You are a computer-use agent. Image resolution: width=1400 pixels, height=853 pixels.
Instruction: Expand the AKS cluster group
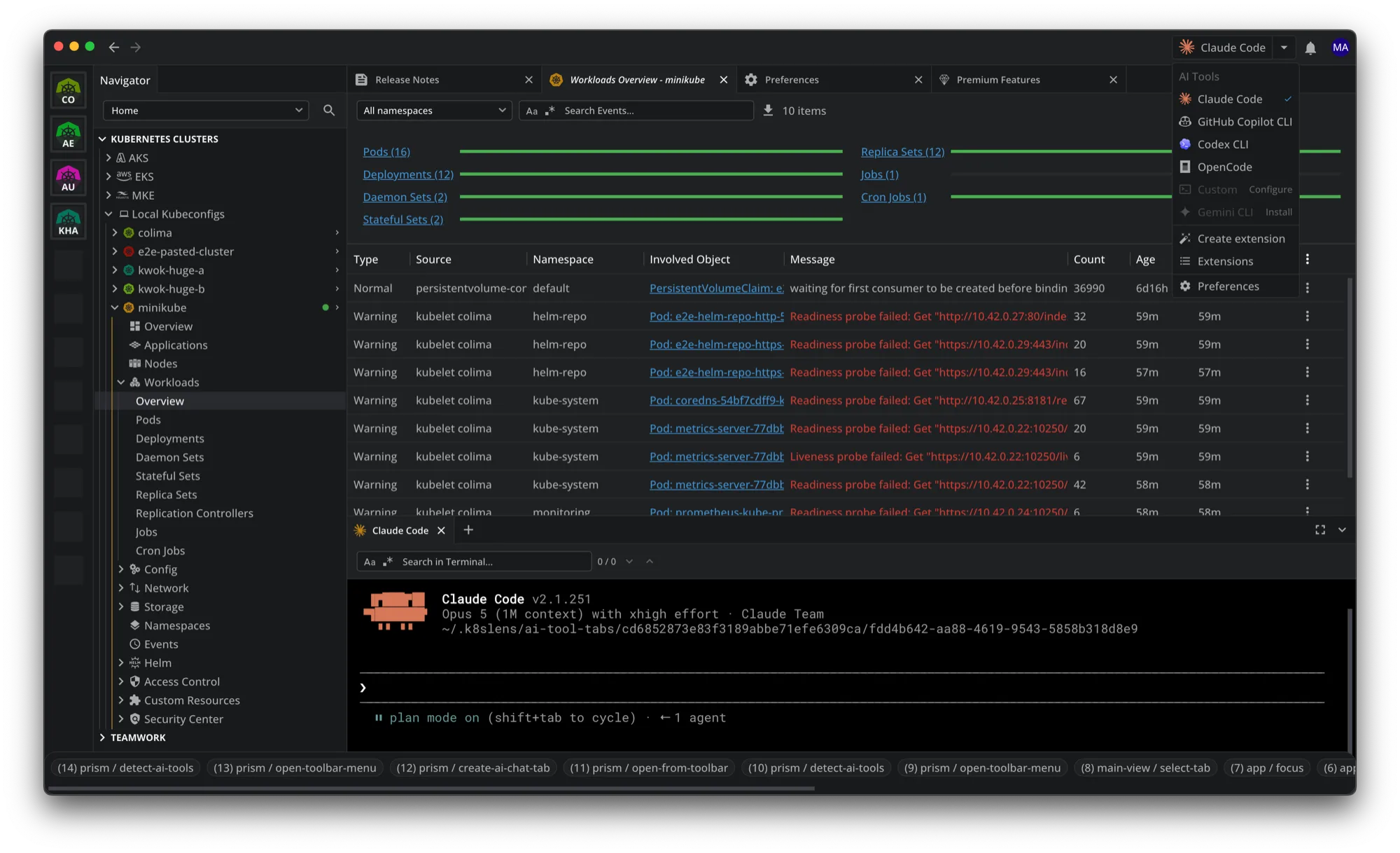(x=108, y=158)
